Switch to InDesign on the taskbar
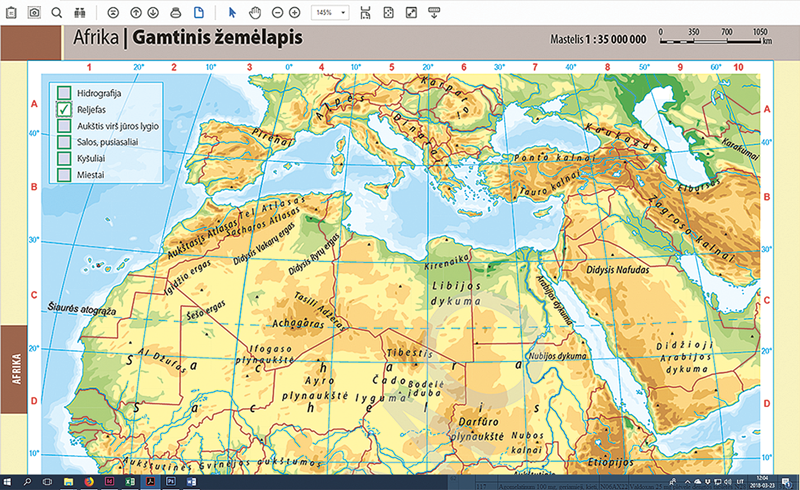The image size is (800, 490). (109, 481)
